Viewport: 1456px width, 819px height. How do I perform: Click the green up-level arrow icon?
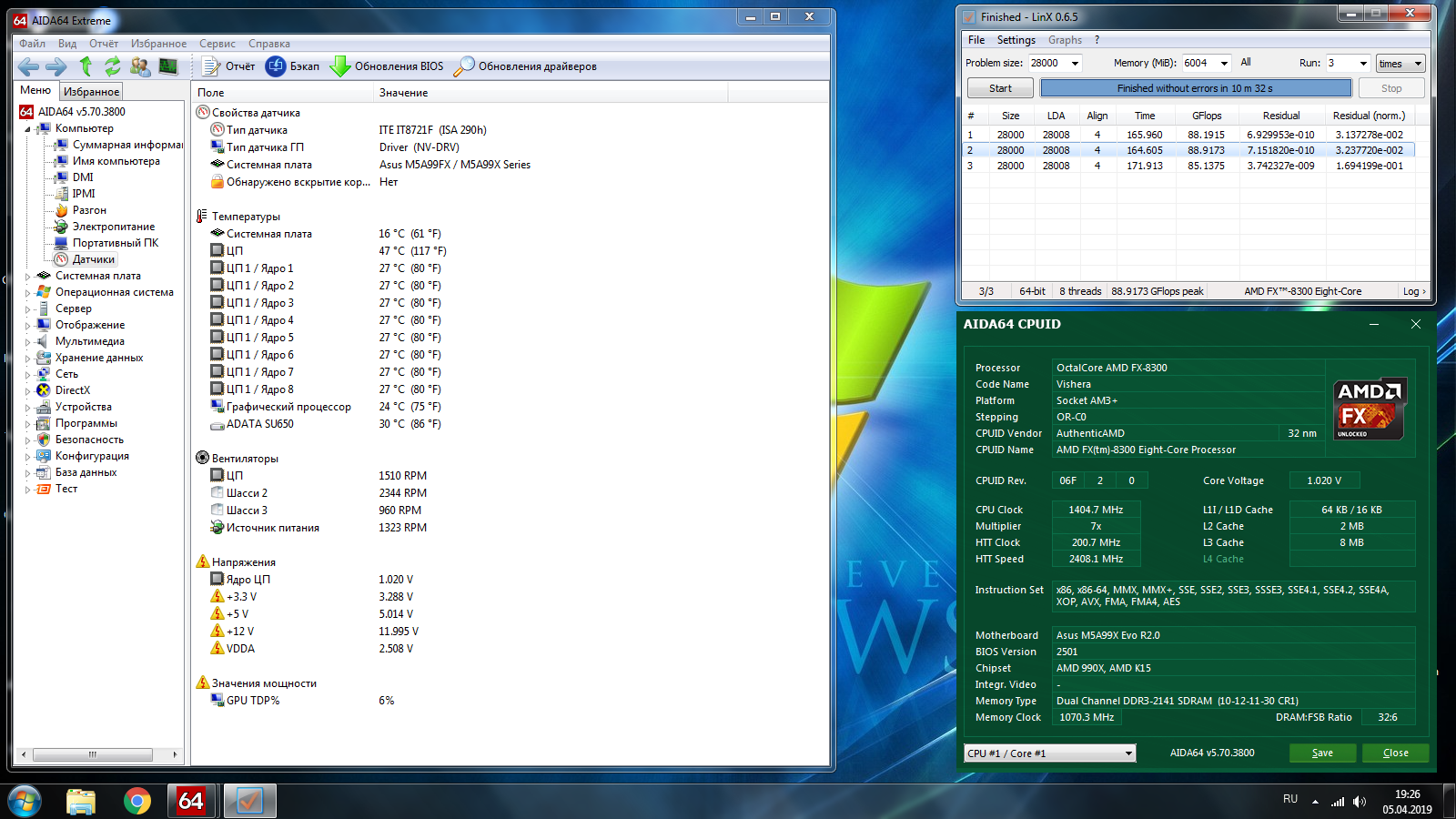[86, 66]
